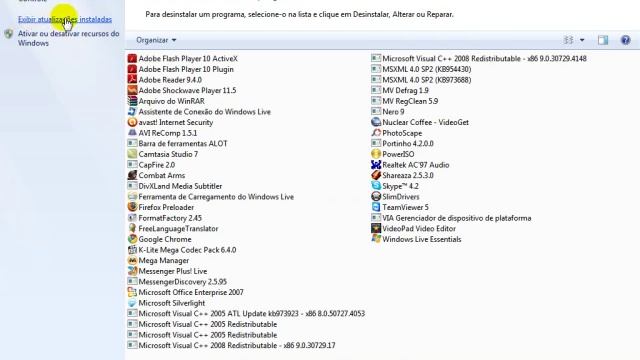640x360 pixels.
Task: Click the VideoPad Video Editor icon
Action: 376,228
